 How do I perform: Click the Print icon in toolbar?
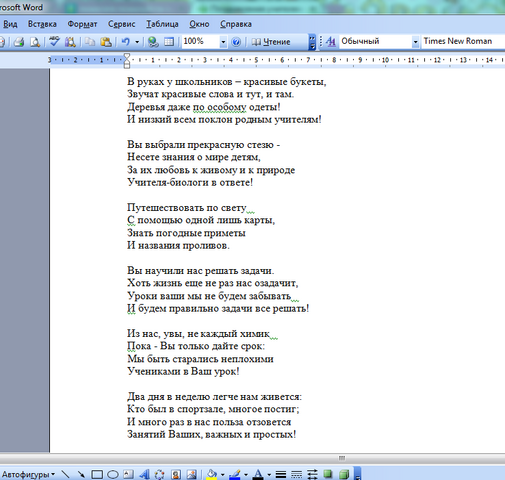tap(19, 42)
